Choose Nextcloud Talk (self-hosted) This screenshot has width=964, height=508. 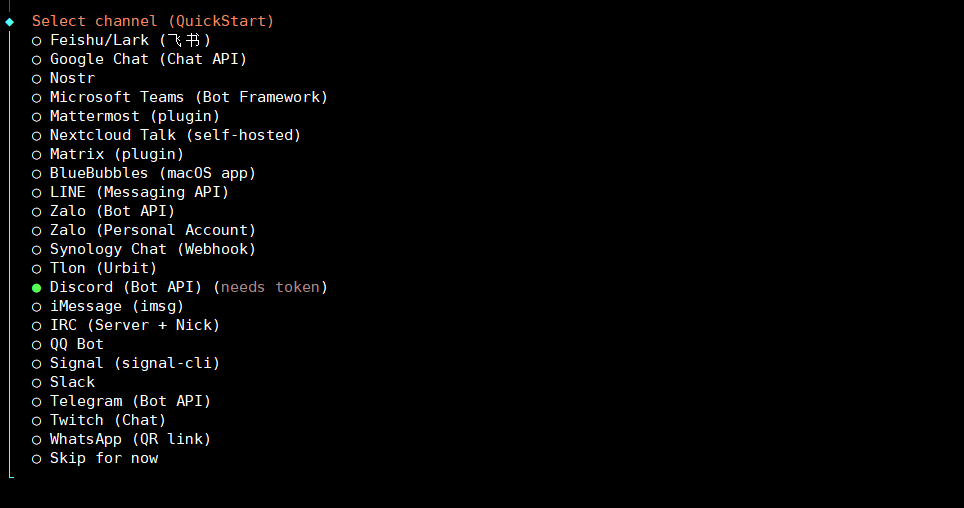(x=175, y=135)
